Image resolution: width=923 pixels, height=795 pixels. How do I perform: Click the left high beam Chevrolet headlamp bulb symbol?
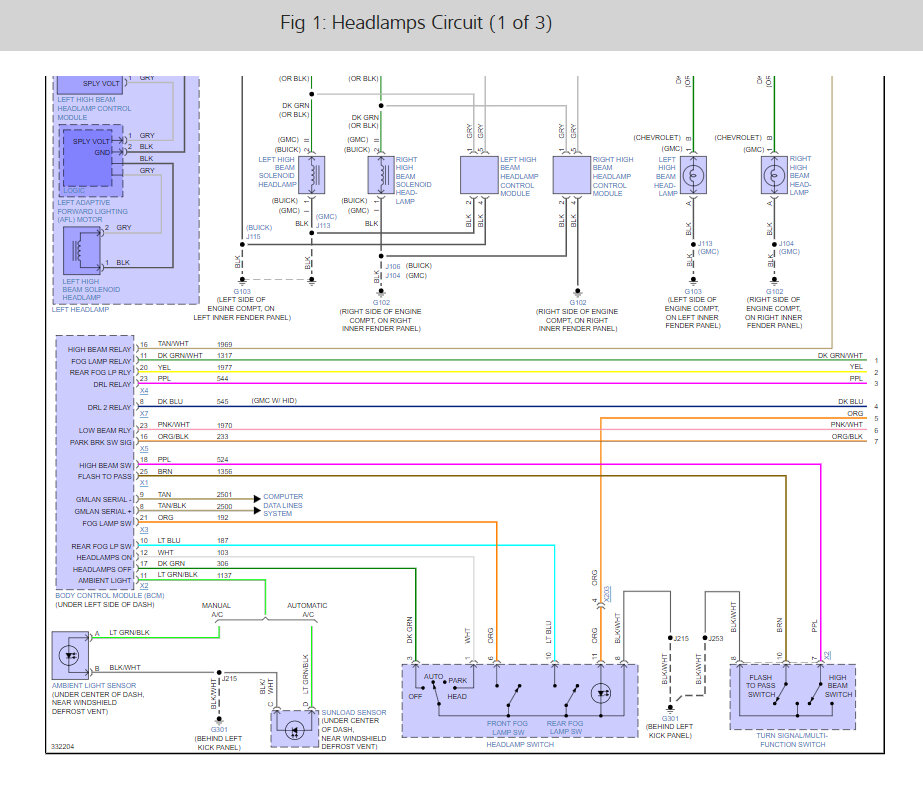click(x=693, y=175)
